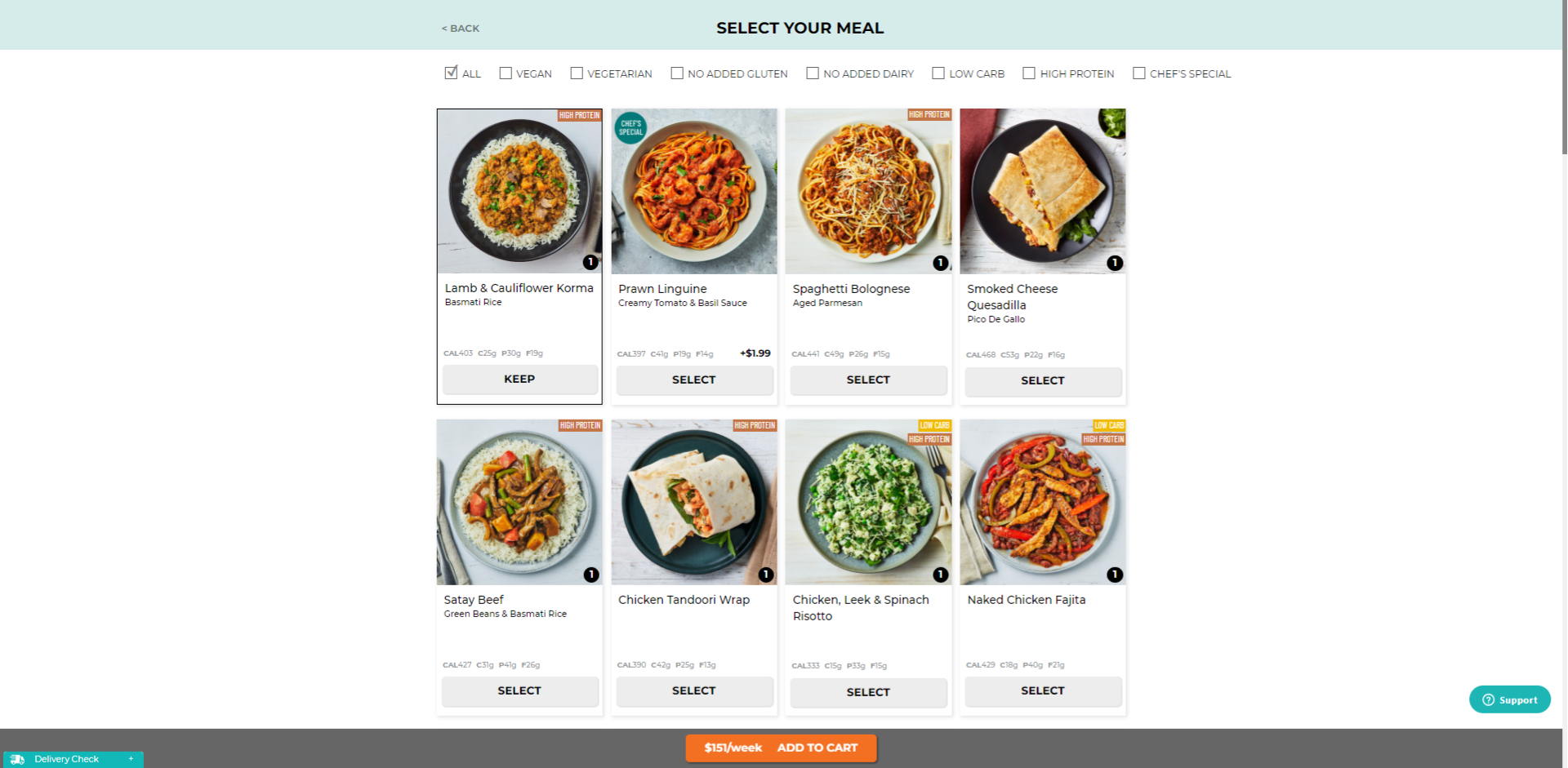Go back using the < BACK link
Viewport: 1568px width, 768px height.
point(461,29)
